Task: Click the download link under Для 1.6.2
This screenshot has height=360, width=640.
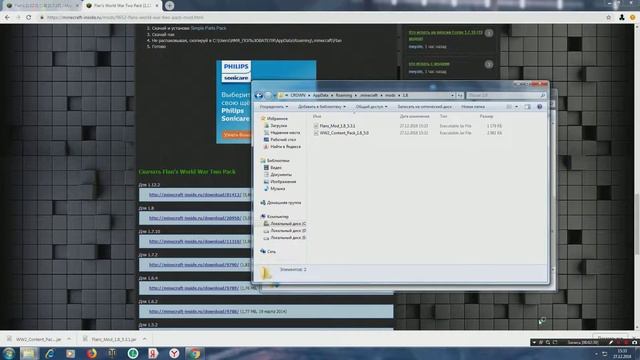Action: pos(194,311)
